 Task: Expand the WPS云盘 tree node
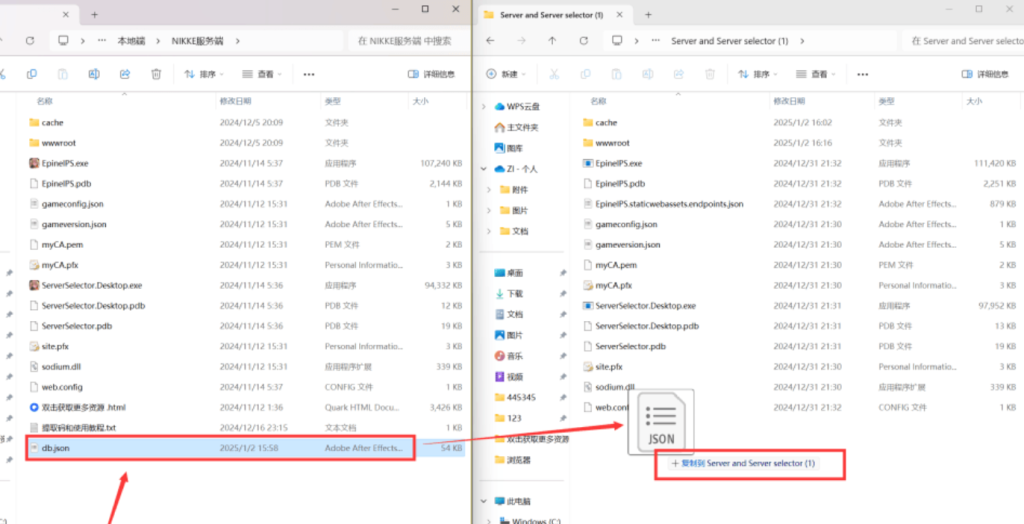click(484, 107)
